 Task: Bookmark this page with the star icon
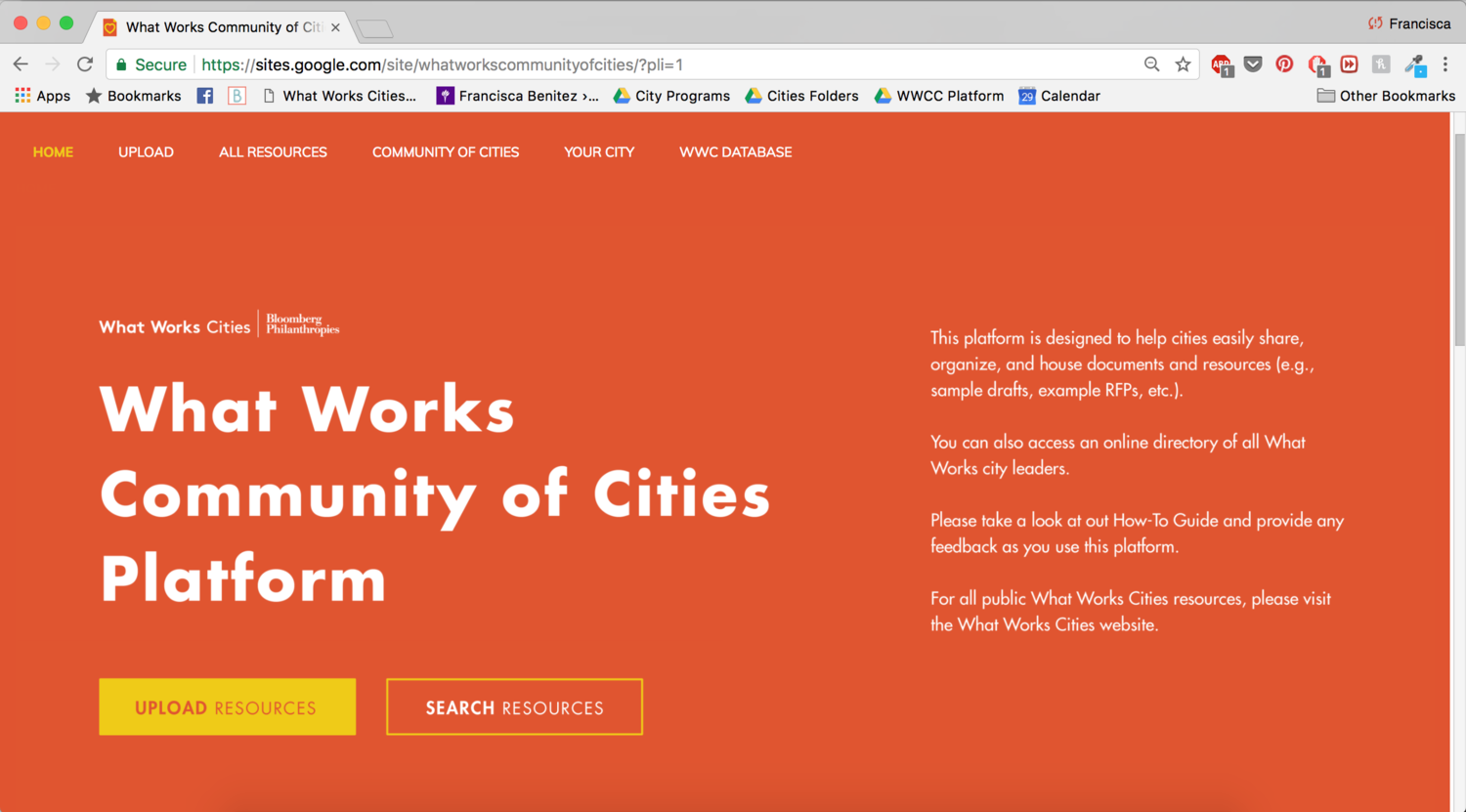click(1183, 64)
